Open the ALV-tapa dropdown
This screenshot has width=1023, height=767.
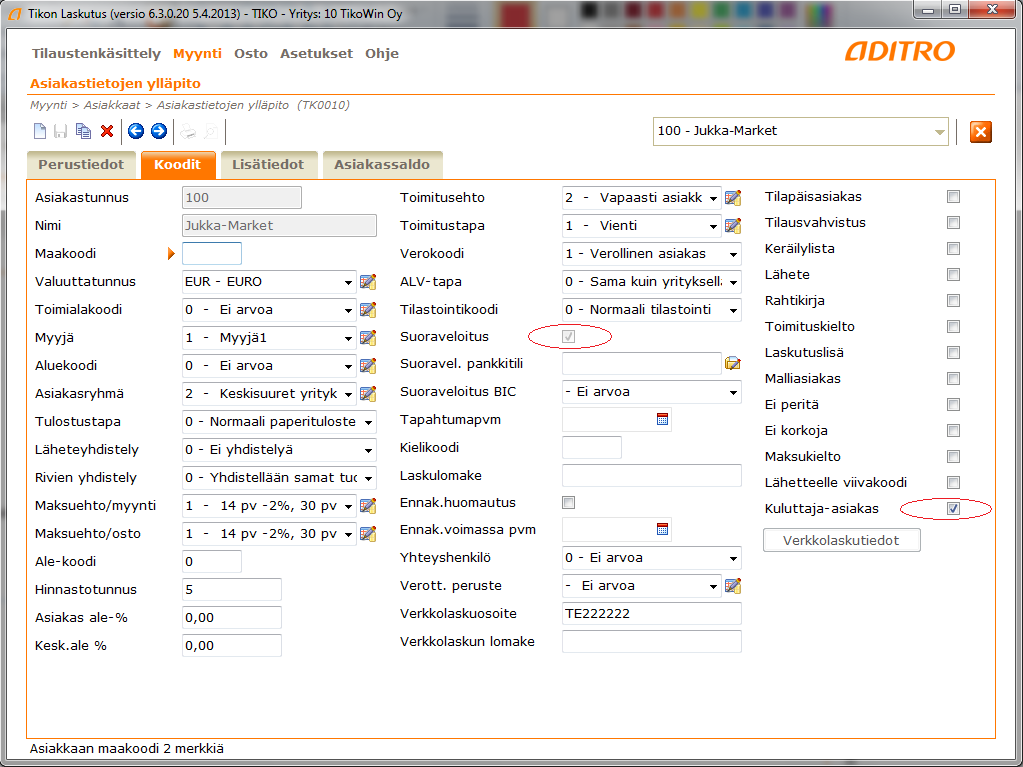[x=652, y=282]
